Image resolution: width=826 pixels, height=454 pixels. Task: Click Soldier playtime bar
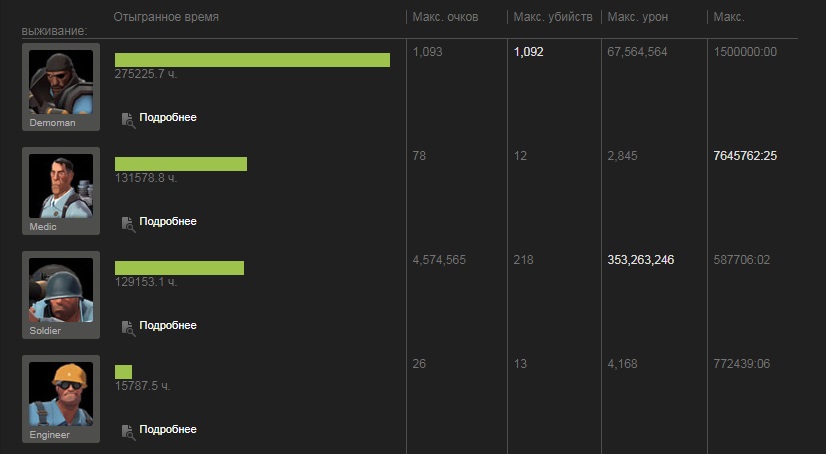179,268
